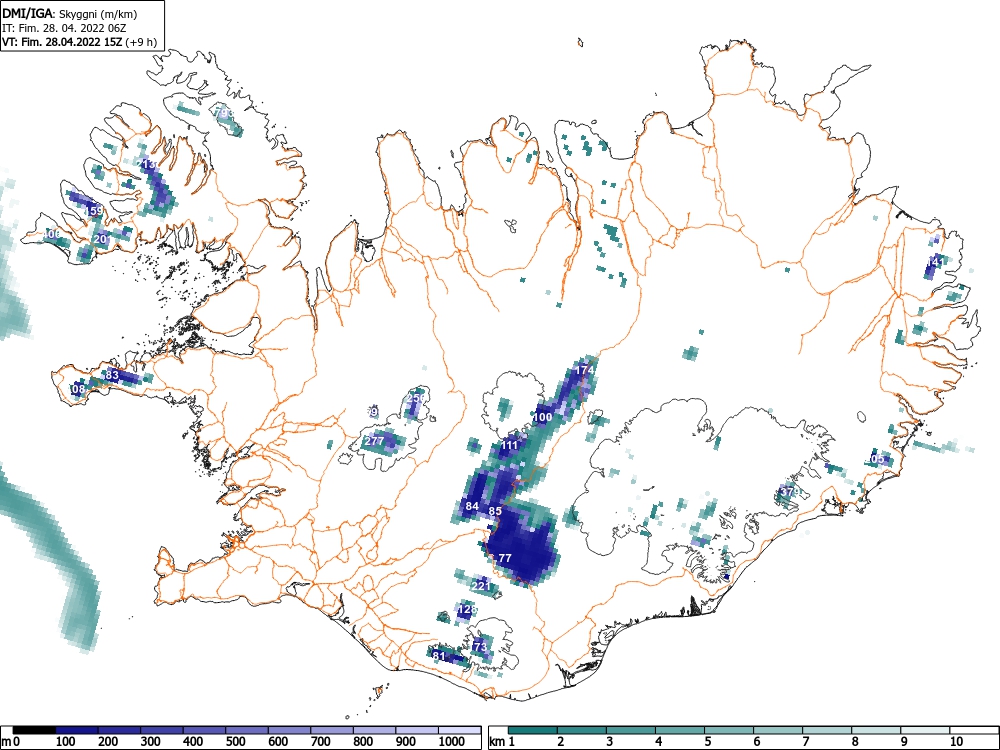Screen dimensions: 1000x750
Task: Click the '700' label on the meter legend
Action: [321, 742]
